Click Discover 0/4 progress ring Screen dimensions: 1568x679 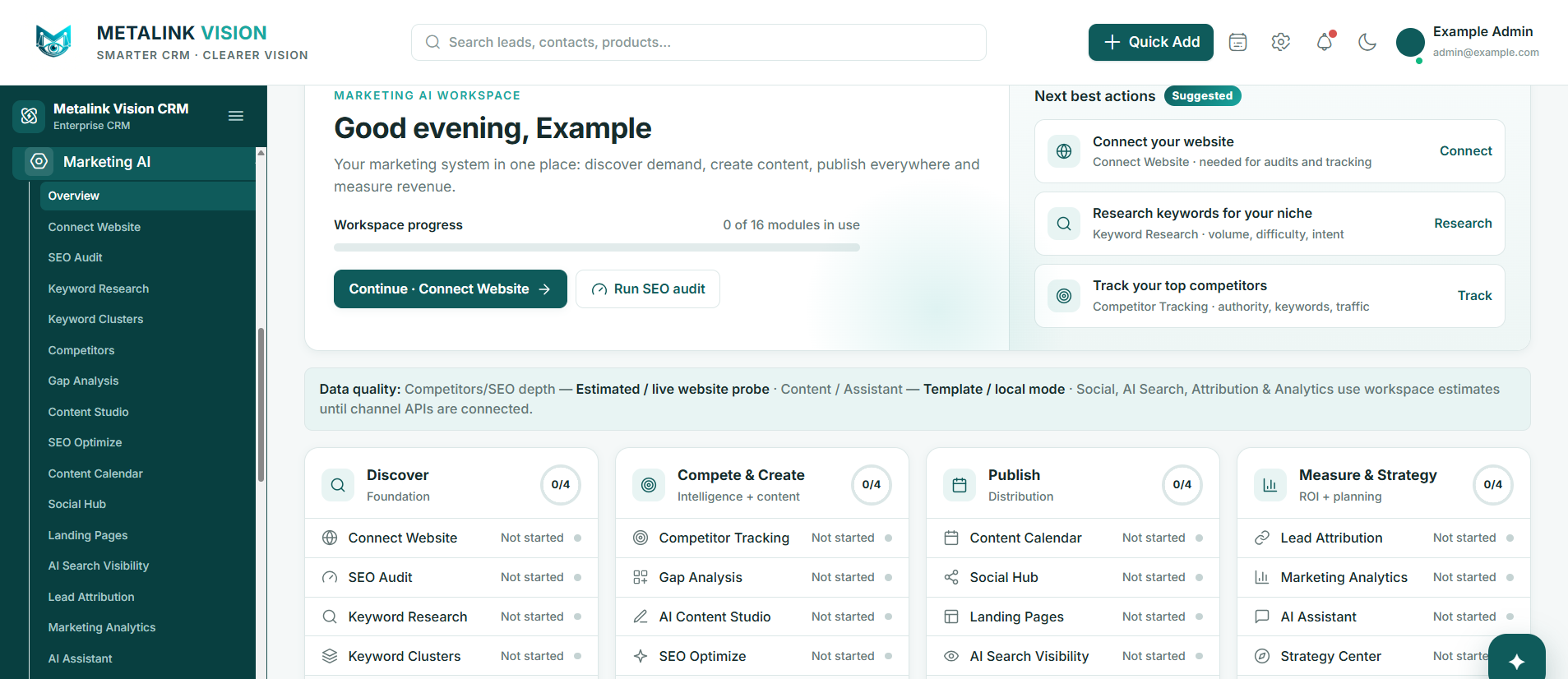click(x=561, y=485)
